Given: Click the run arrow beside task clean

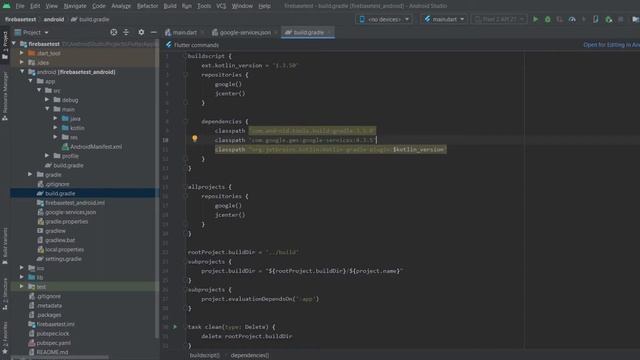Looking at the screenshot, I should (175, 327).
